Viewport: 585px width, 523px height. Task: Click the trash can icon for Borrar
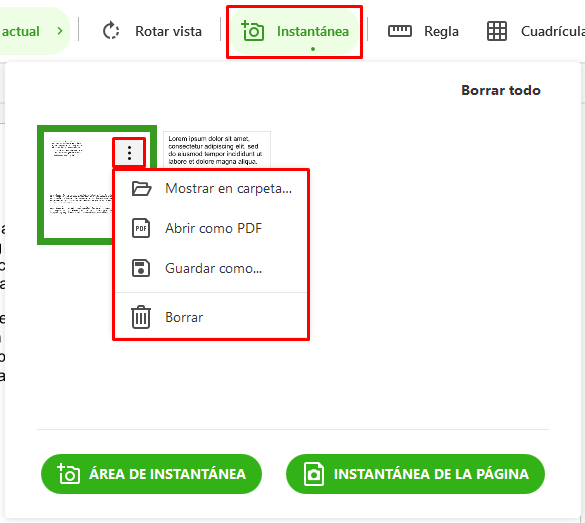pos(141,317)
